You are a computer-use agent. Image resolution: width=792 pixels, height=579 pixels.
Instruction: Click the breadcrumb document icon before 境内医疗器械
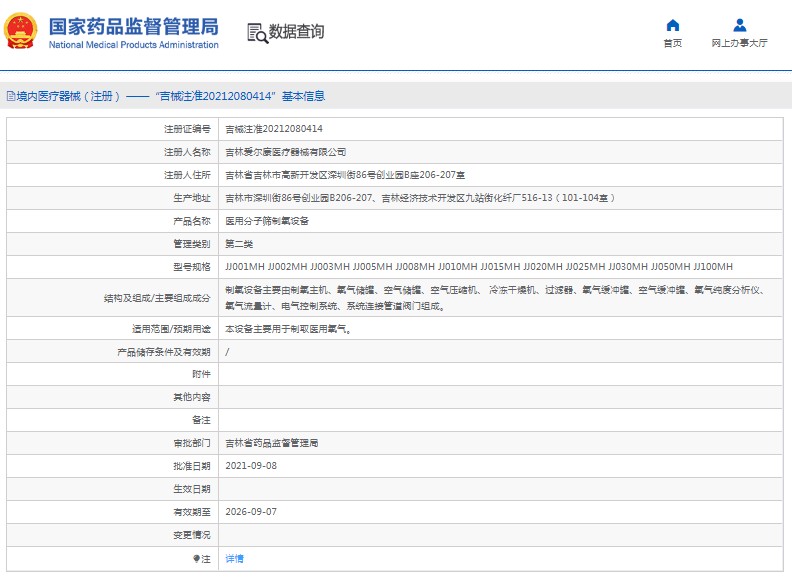(x=10, y=97)
